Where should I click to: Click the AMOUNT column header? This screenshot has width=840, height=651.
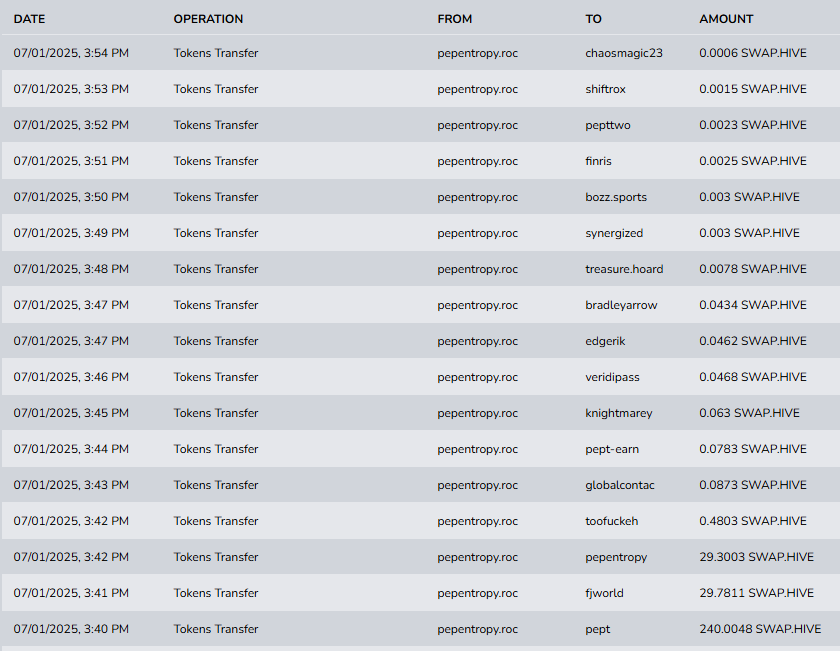pyautogui.click(x=726, y=19)
